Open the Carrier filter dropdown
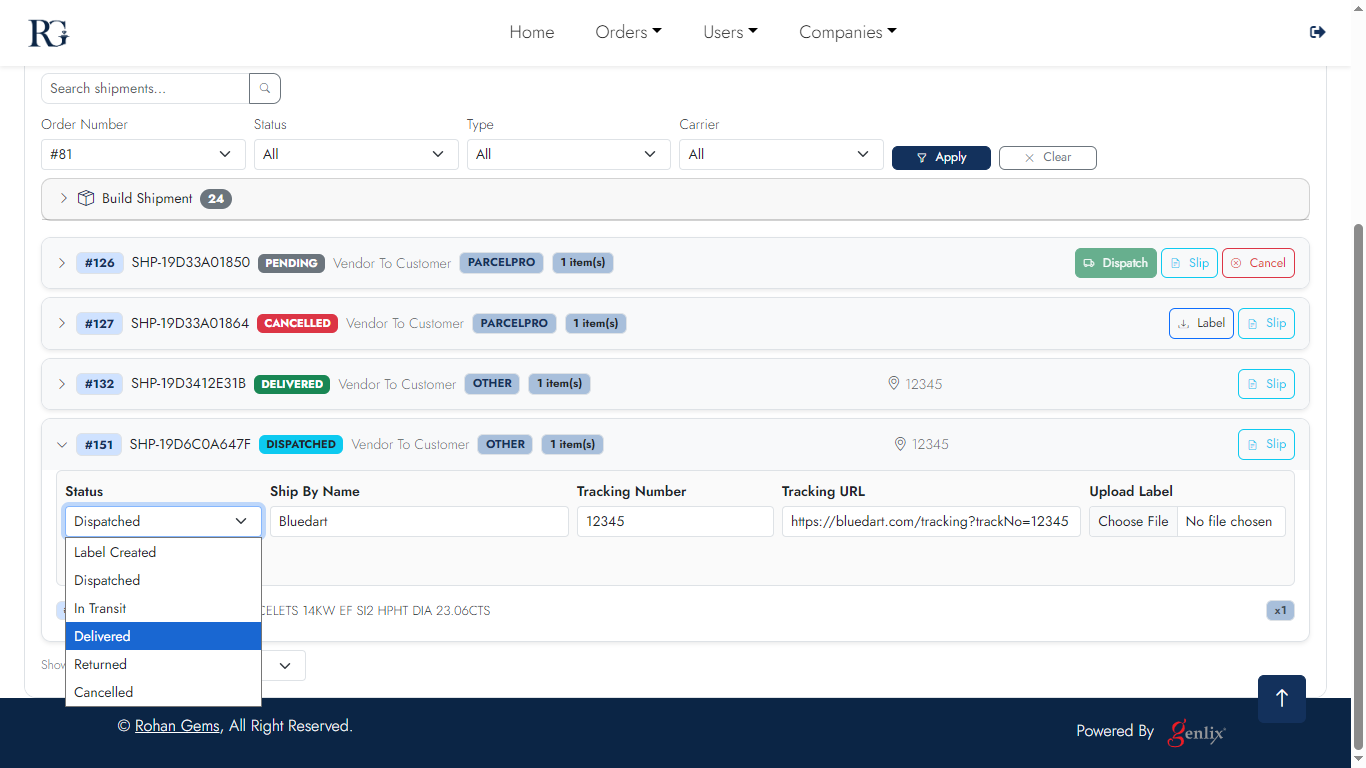1366x768 pixels. (780, 154)
